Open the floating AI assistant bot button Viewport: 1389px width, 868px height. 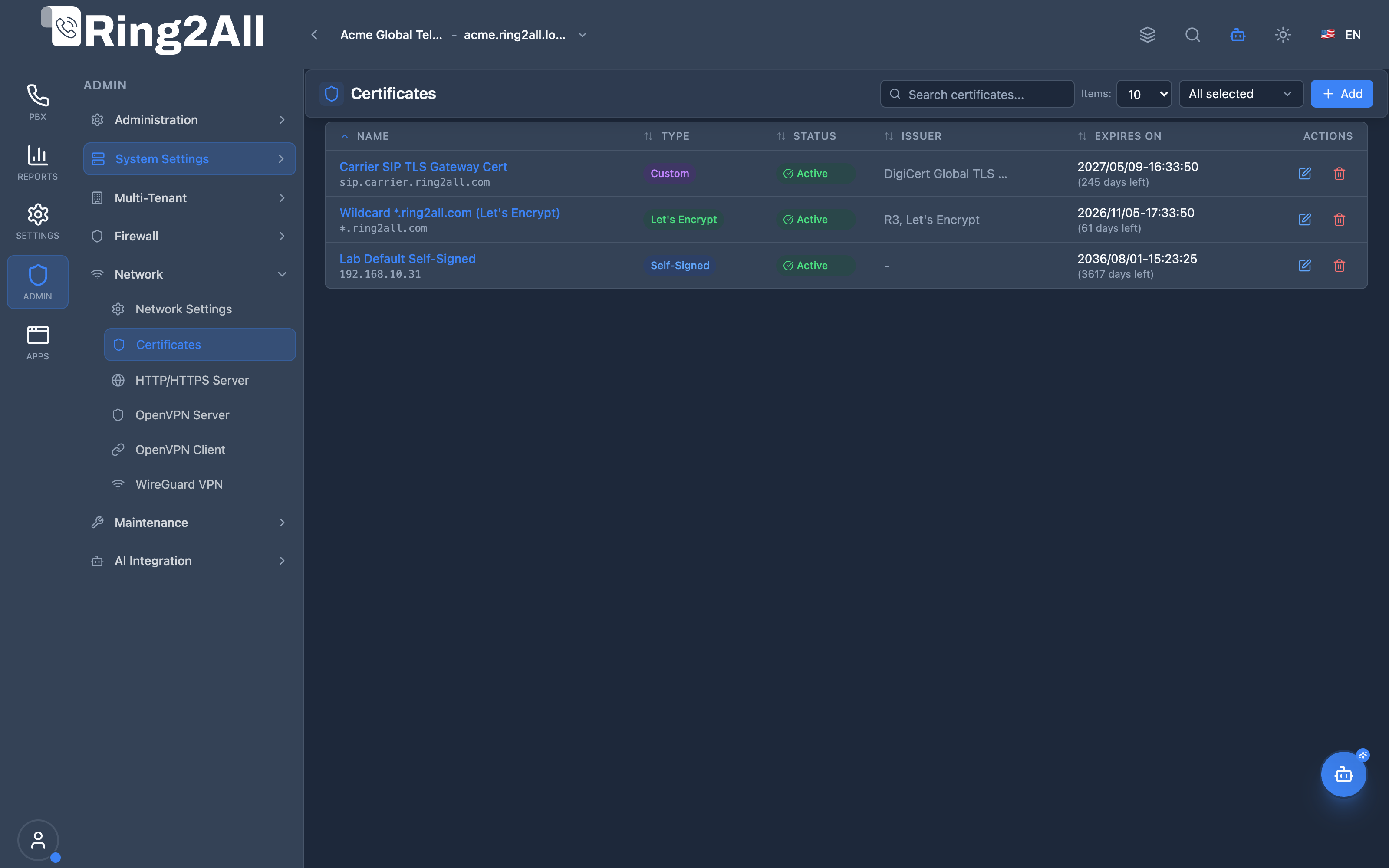(x=1343, y=774)
